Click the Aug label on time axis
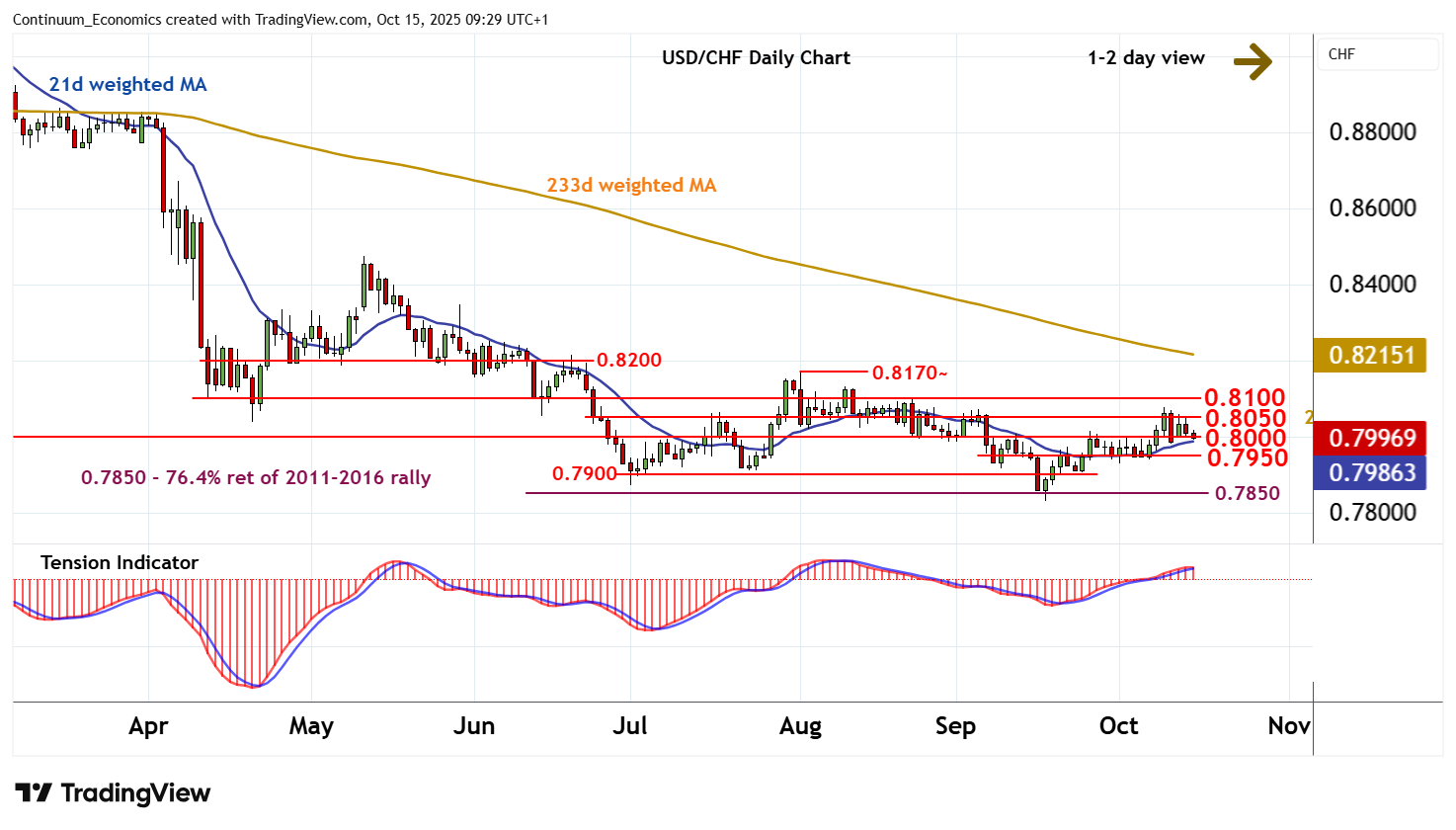Image resolution: width=1456 pixels, height=830 pixels. 800,726
